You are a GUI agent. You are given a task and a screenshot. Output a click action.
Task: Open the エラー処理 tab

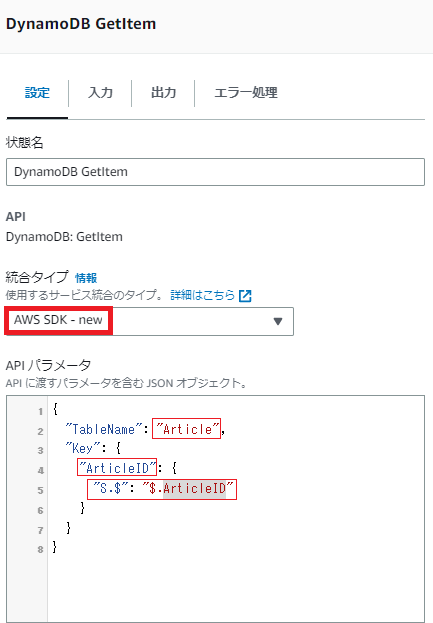(246, 93)
